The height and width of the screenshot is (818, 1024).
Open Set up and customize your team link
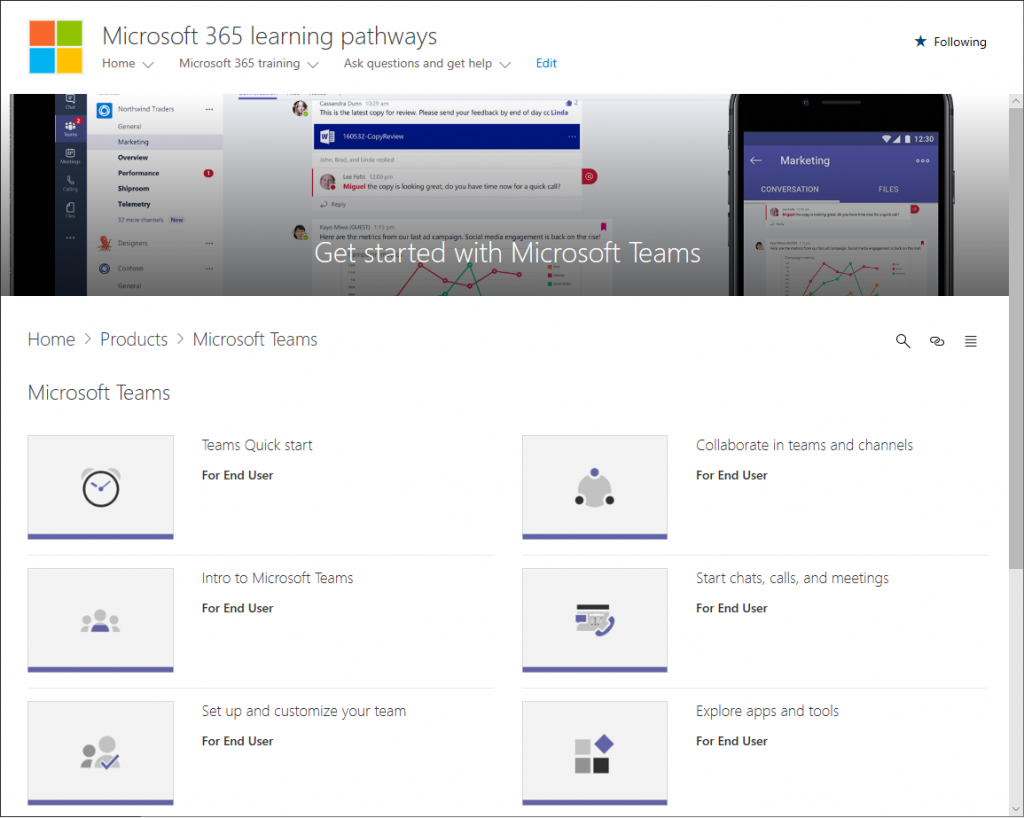pyautogui.click(x=304, y=711)
